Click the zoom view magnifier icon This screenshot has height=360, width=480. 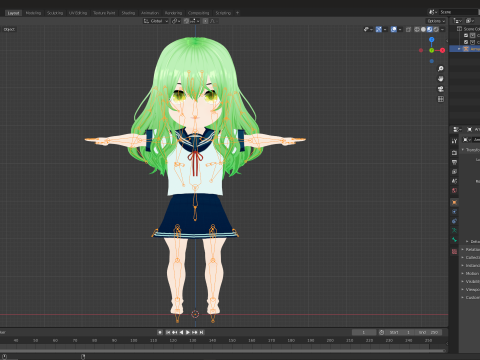441,69
